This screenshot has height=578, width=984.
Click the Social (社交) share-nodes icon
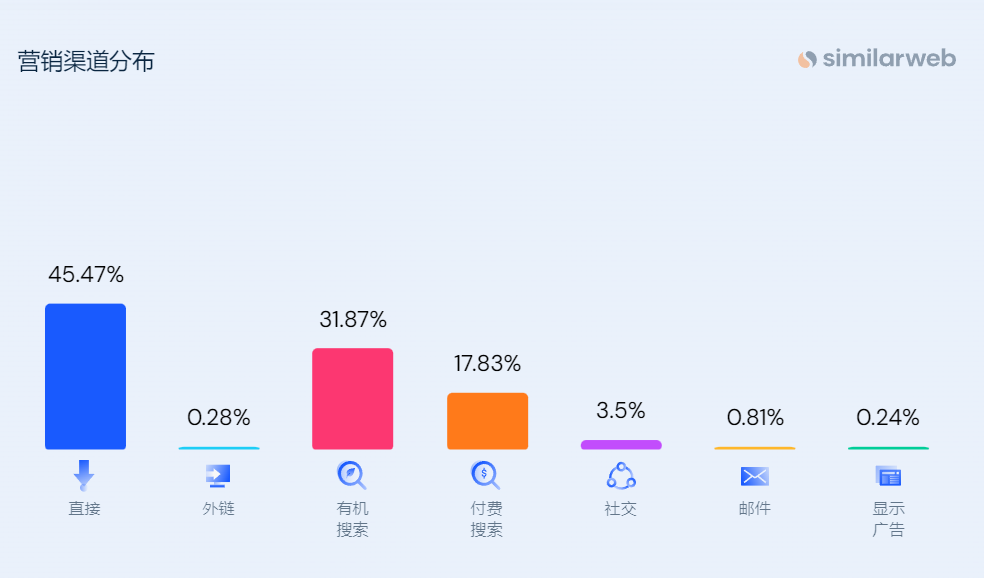pos(621,475)
